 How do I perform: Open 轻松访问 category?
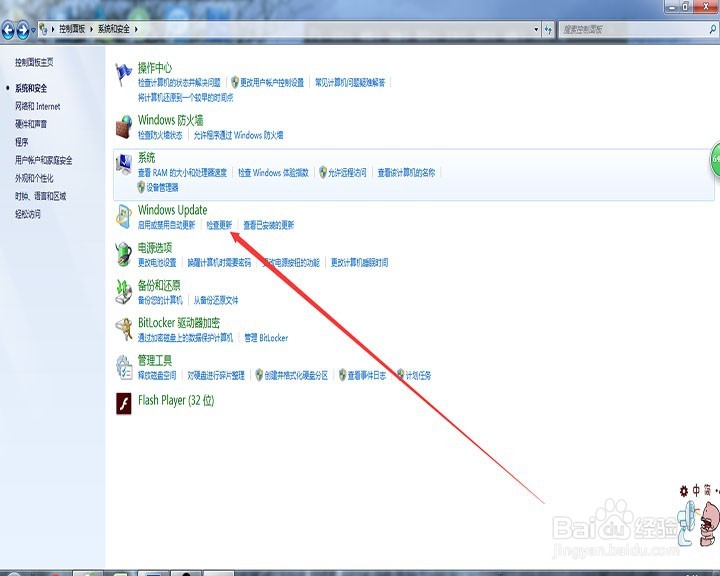[28, 214]
